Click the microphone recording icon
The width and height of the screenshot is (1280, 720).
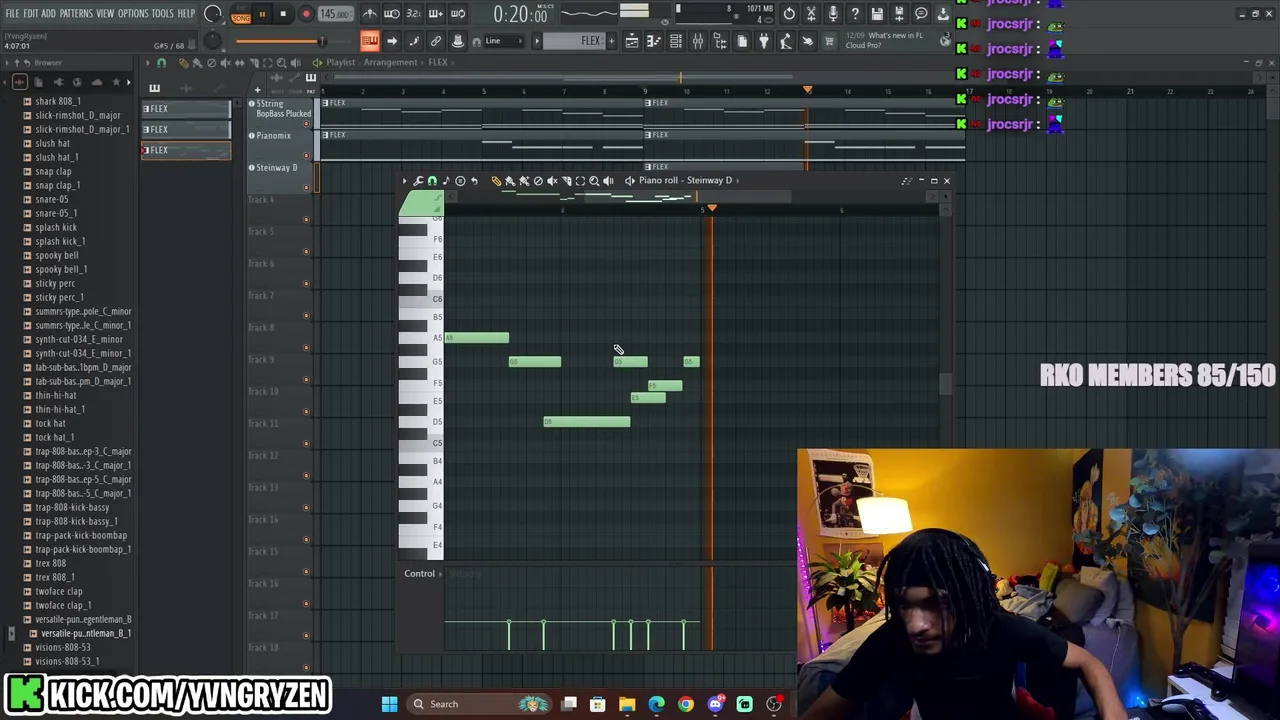833,14
